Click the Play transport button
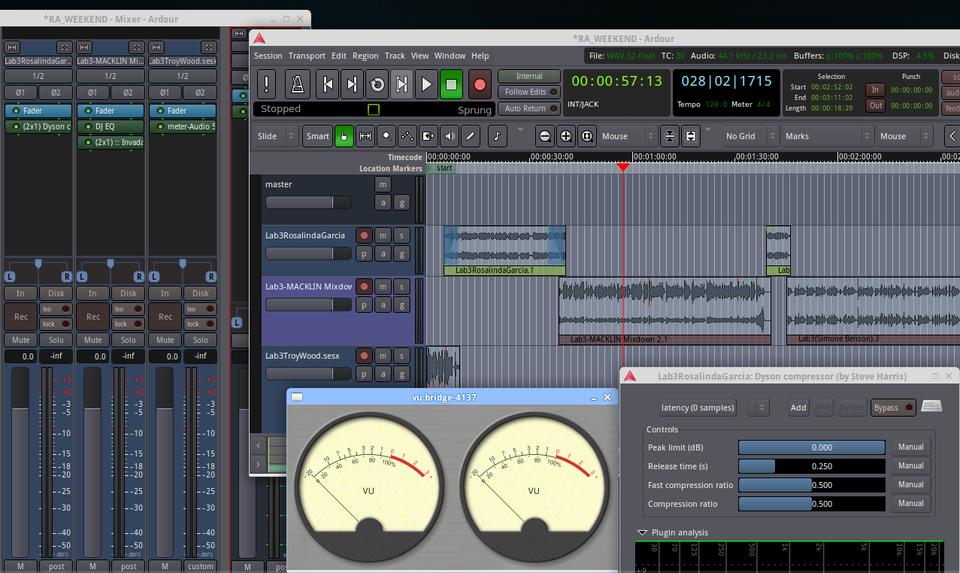Viewport: 960px width, 573px height. pyautogui.click(x=426, y=85)
